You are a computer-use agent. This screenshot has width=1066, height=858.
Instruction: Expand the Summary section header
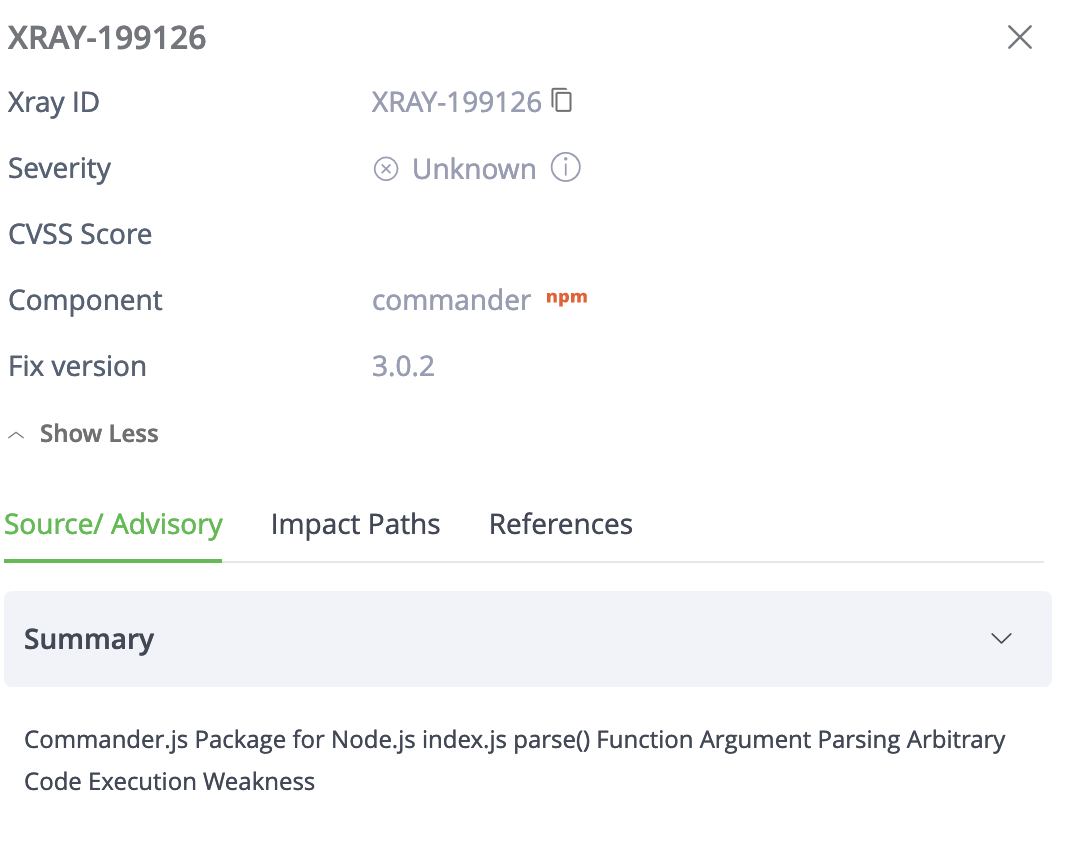click(88, 638)
